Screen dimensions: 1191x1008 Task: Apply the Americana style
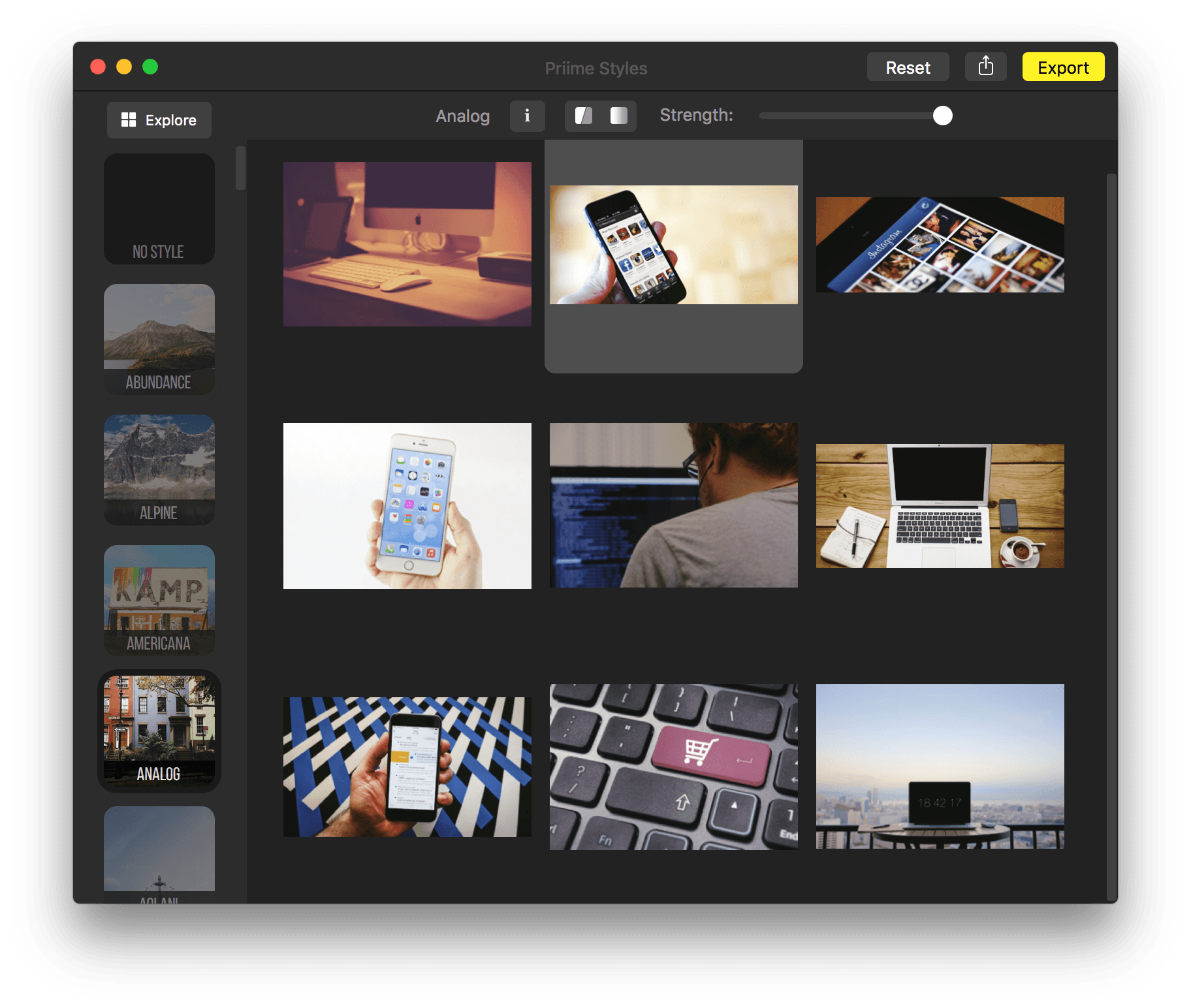pos(159,601)
